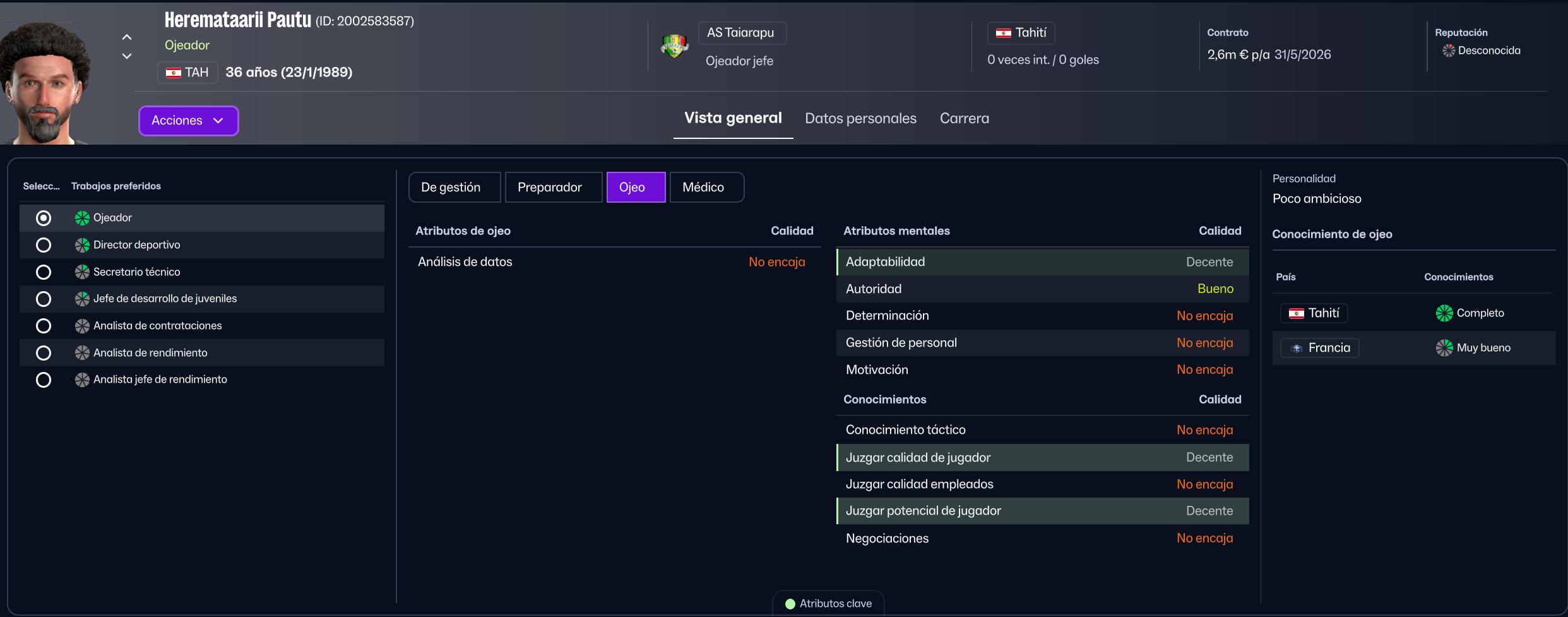Open the Tahití national team link
The width and height of the screenshot is (1568, 617).
click(x=1021, y=33)
